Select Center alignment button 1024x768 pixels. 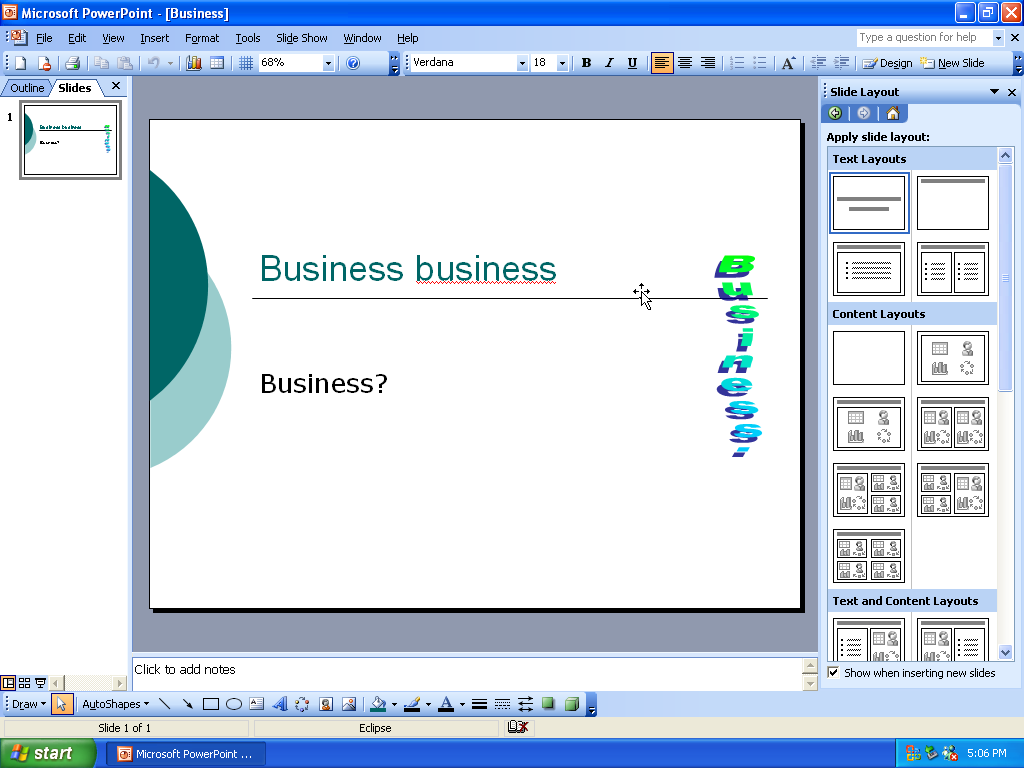click(x=685, y=63)
